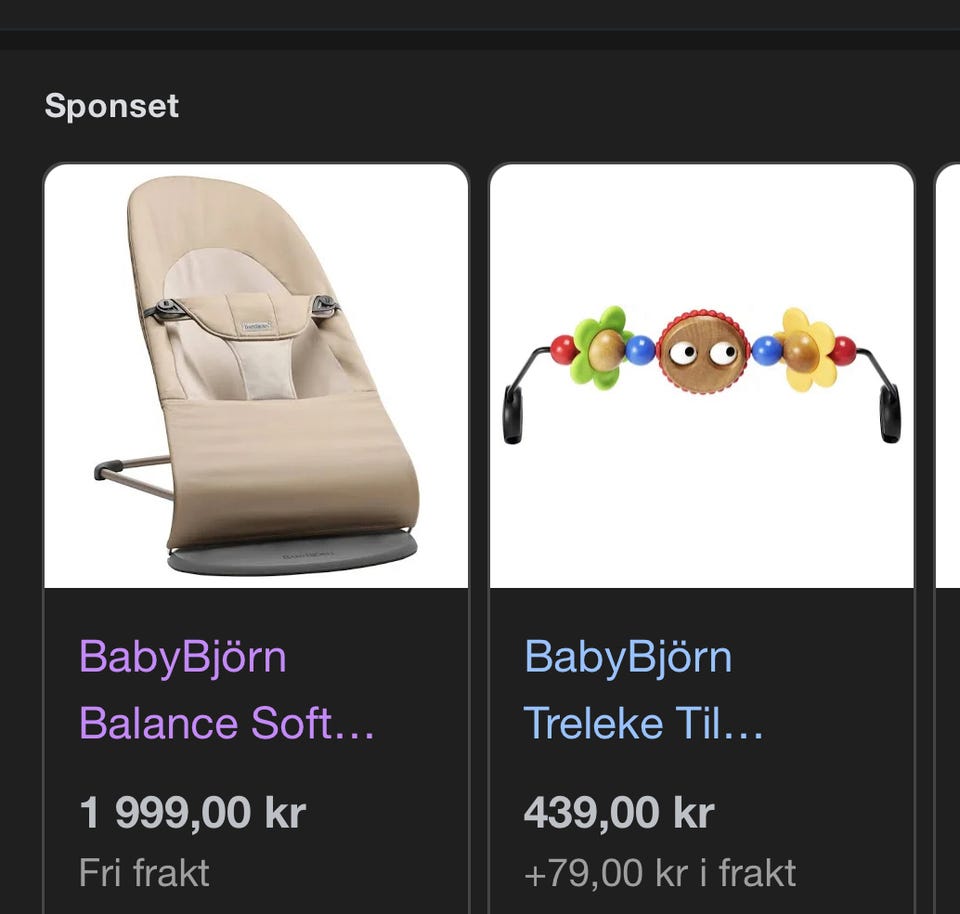Click the metal frame leg of bouncer
The height and width of the screenshot is (914, 960).
click(132, 475)
